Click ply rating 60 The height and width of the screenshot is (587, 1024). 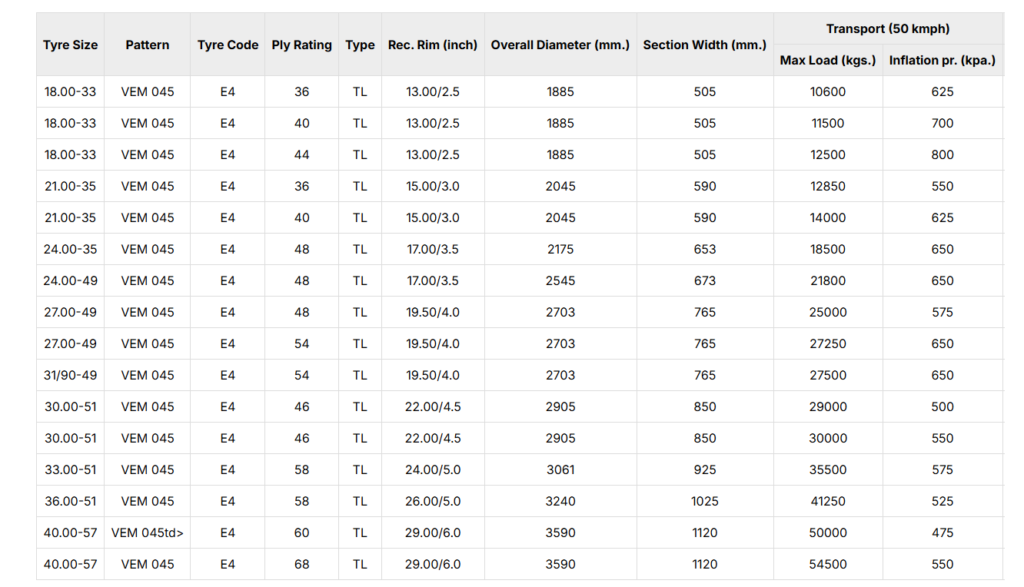[x=302, y=533]
